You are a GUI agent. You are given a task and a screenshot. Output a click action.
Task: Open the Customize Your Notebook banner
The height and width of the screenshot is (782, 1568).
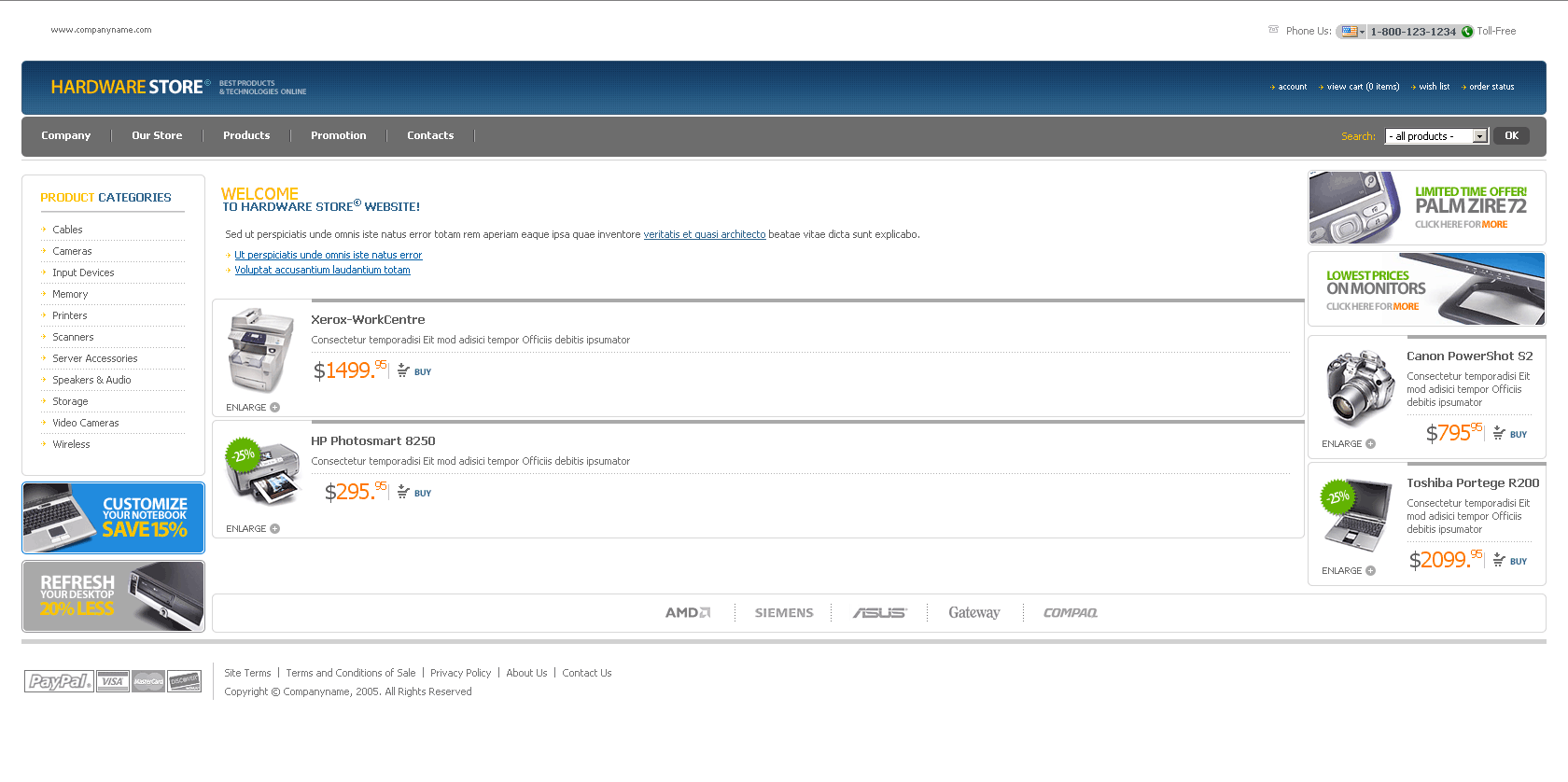[x=113, y=518]
